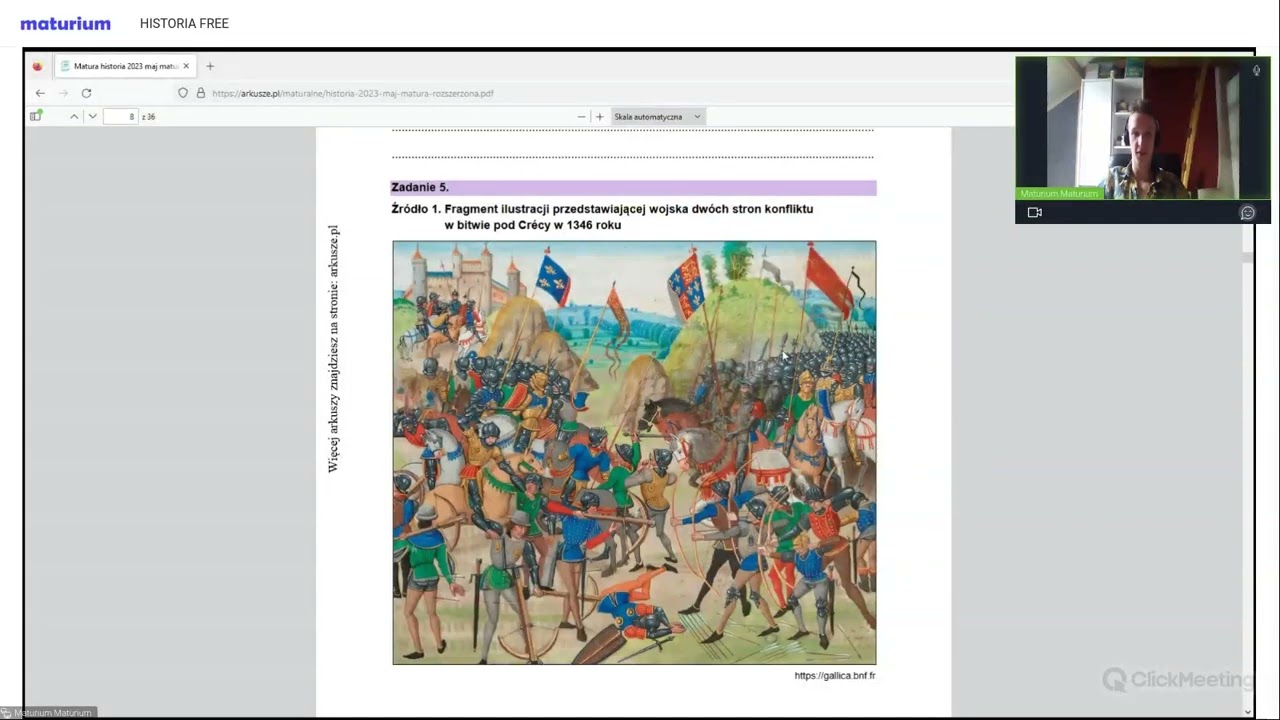The width and height of the screenshot is (1280, 720).
Task: Go to previous PDF page
Action: pyautogui.click(x=74, y=116)
